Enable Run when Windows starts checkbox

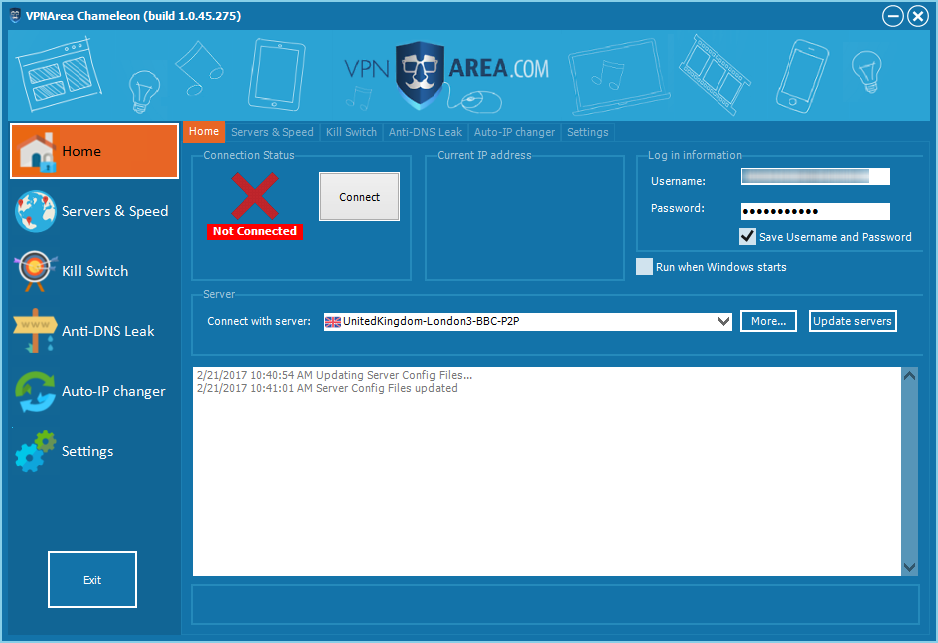[644, 267]
